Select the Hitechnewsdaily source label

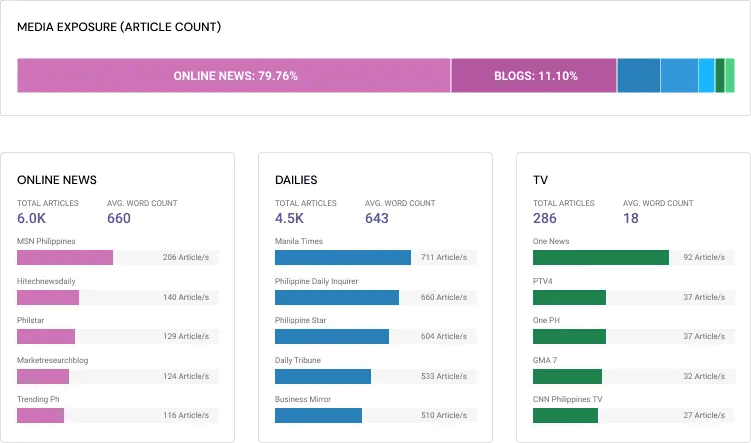(x=47, y=281)
